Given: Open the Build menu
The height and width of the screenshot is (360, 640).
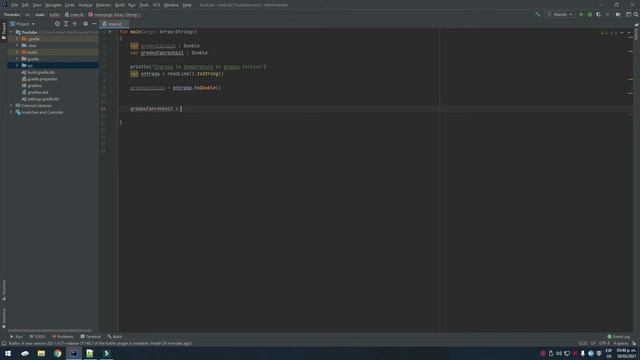Looking at the screenshot, I should [120, 5].
